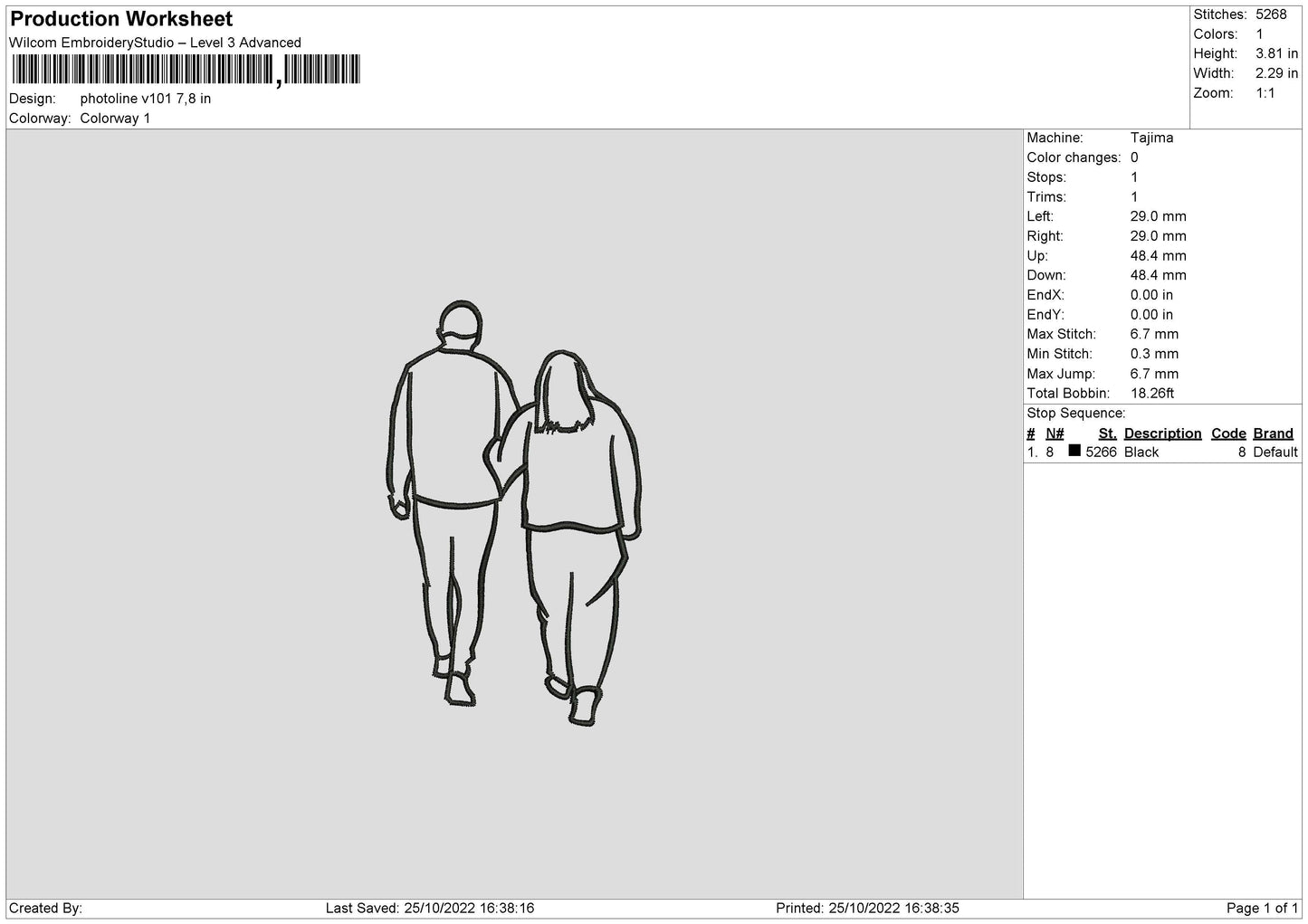The height and width of the screenshot is (924, 1308).
Task: Click the Brand column header
Action: tap(1273, 433)
